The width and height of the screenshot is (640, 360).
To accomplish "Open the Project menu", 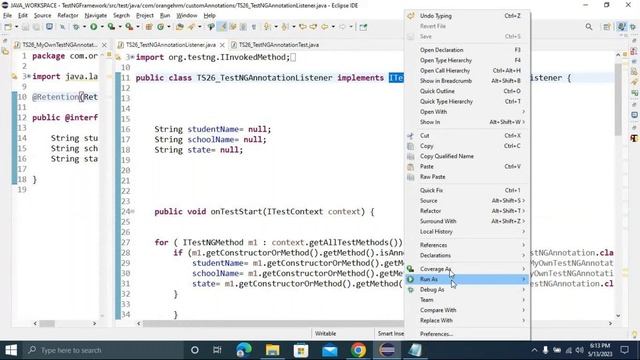I will [144, 16].
